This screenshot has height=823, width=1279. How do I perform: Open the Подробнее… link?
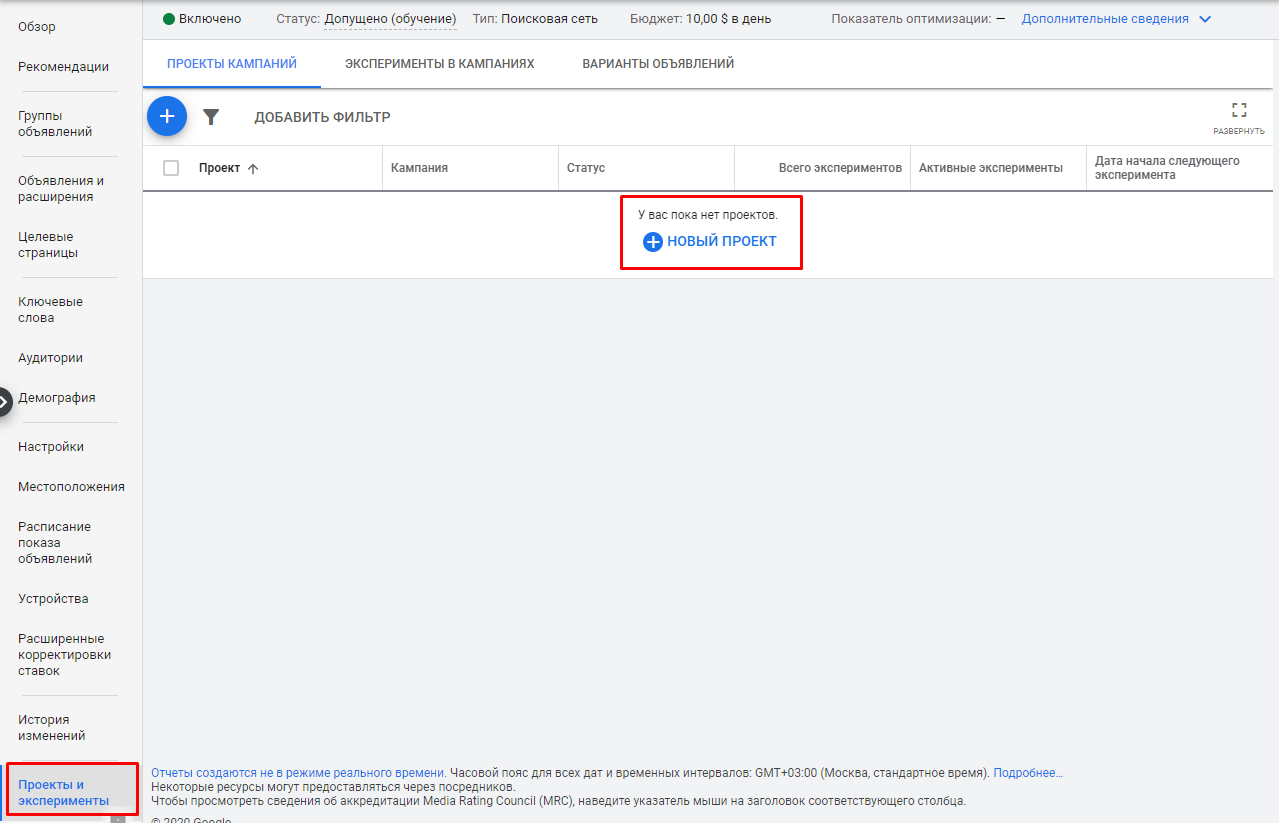[x=1028, y=773]
